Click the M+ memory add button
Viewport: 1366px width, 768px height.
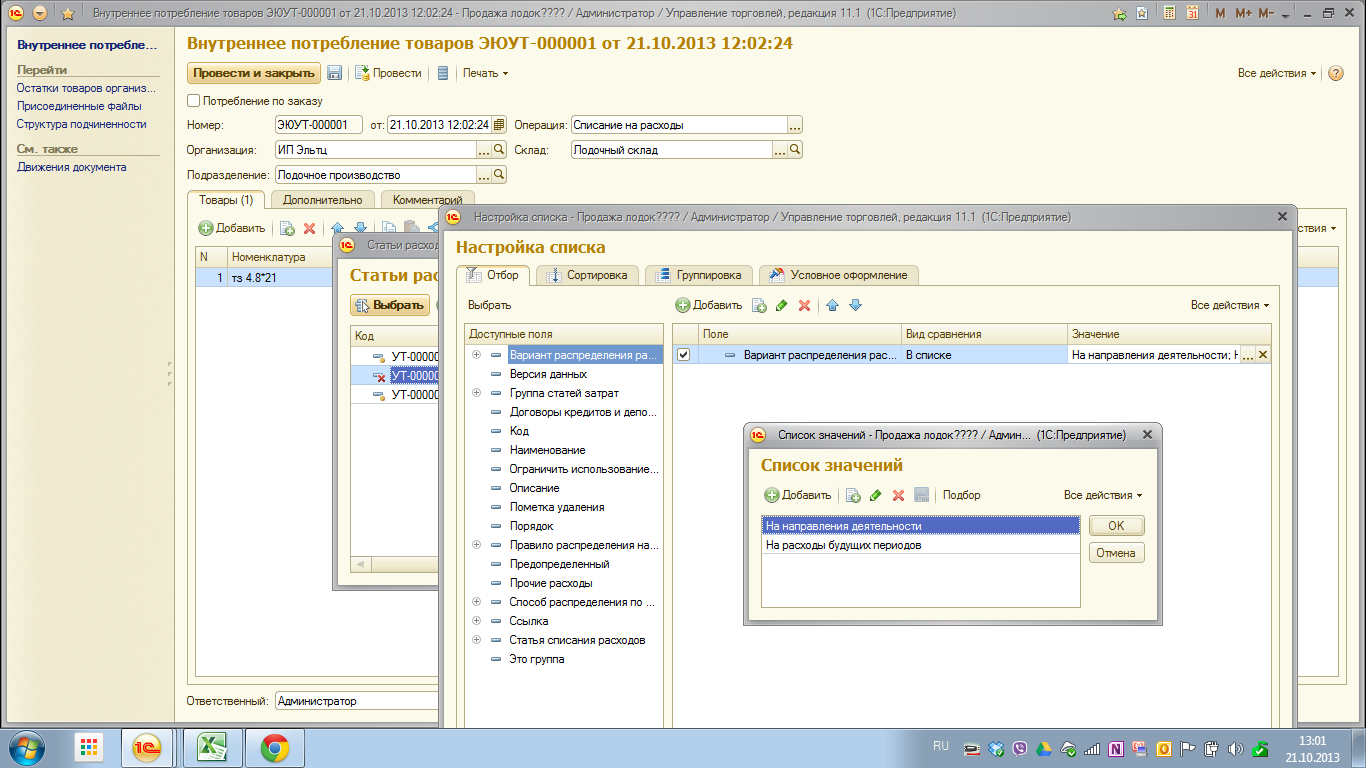(x=1243, y=14)
